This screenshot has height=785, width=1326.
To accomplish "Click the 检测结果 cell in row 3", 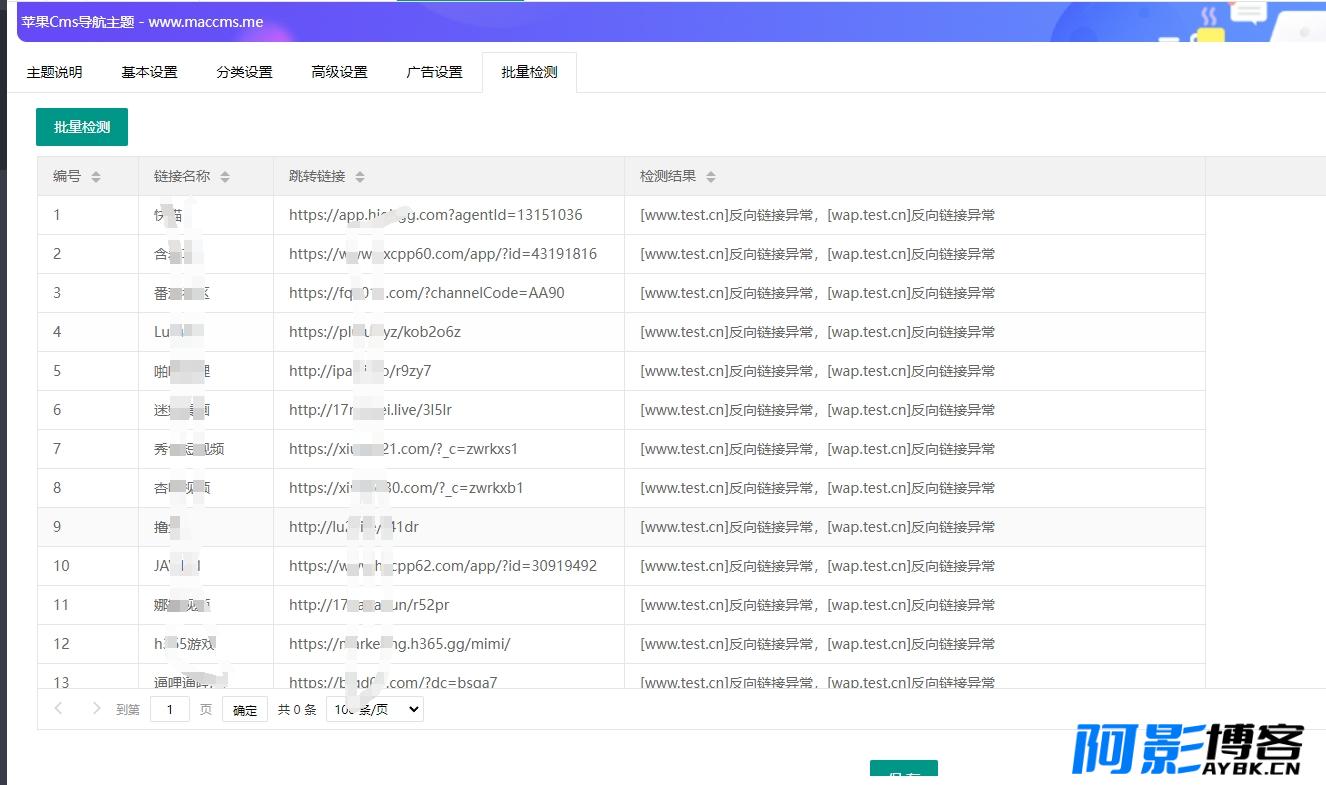I will [915, 293].
